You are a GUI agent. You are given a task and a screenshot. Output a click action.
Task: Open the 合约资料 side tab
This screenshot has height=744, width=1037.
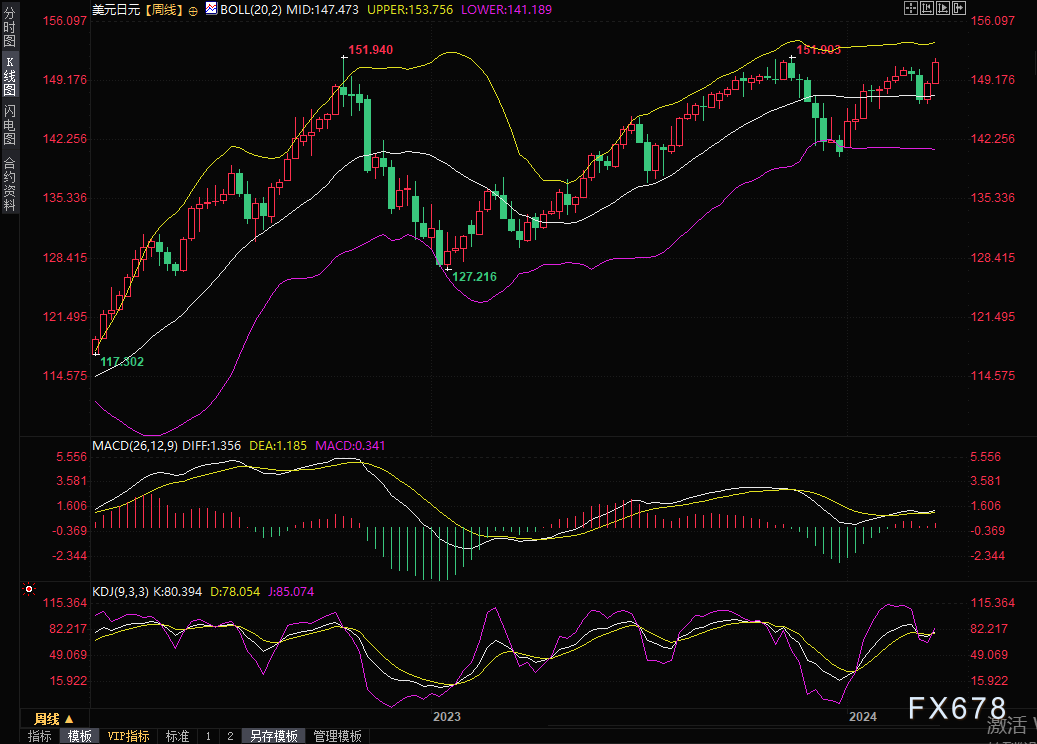[9, 184]
